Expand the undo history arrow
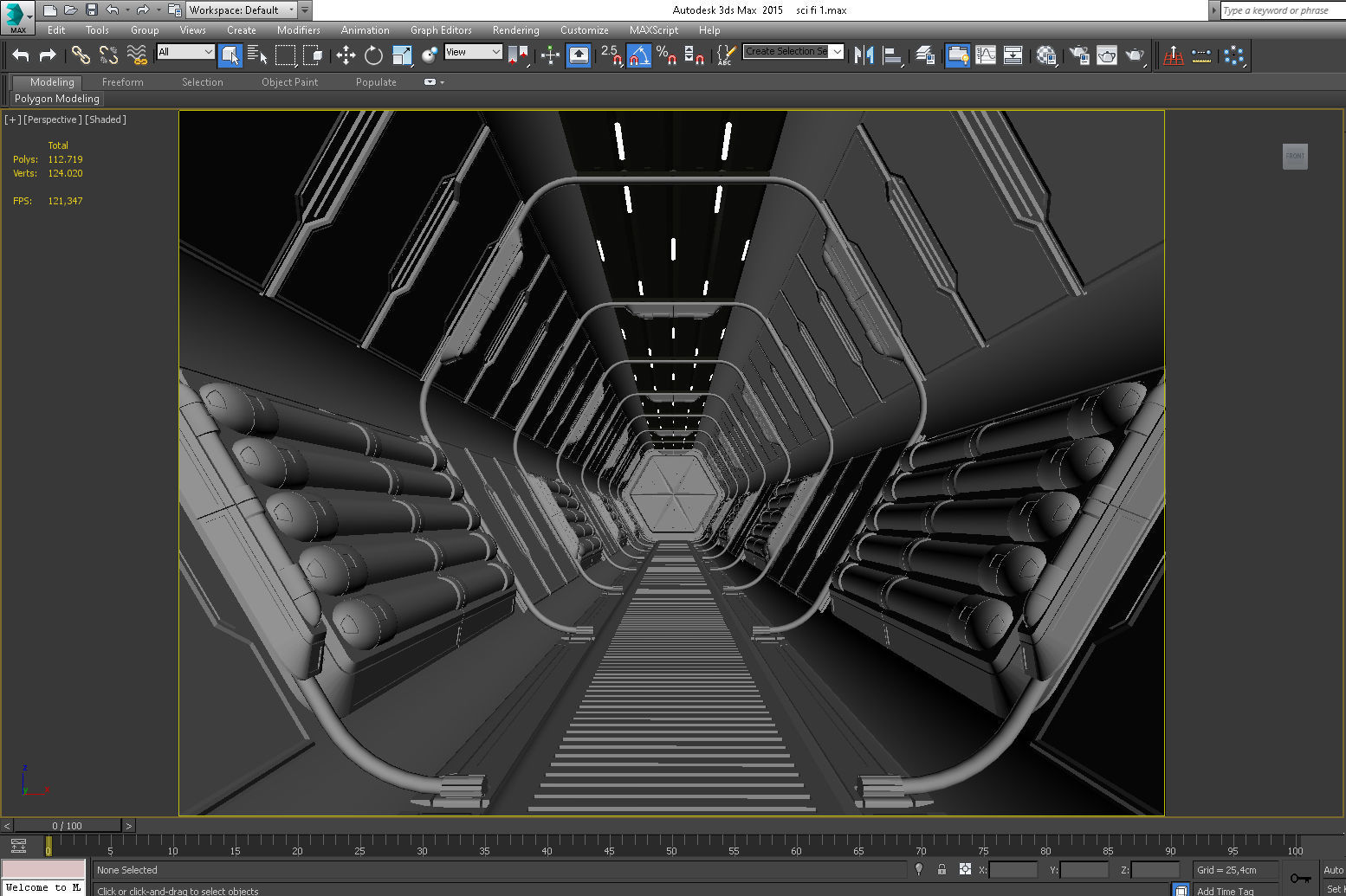 click(x=127, y=10)
